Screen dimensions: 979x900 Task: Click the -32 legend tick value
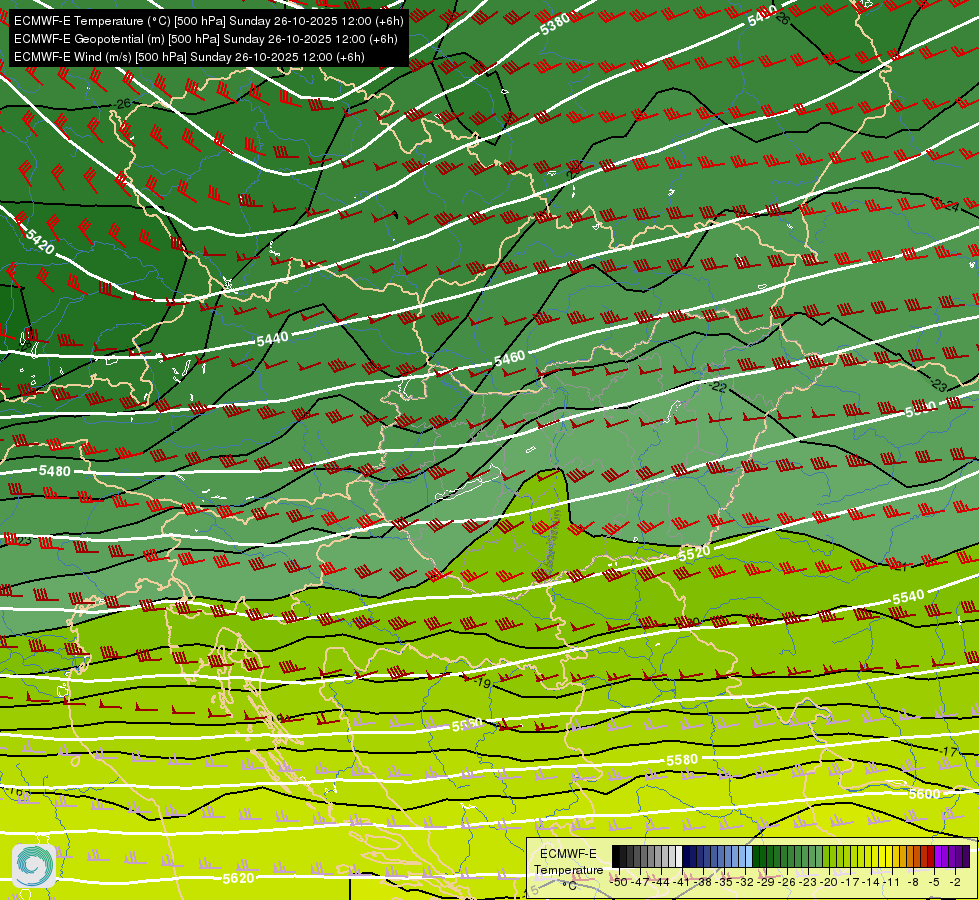745,883
